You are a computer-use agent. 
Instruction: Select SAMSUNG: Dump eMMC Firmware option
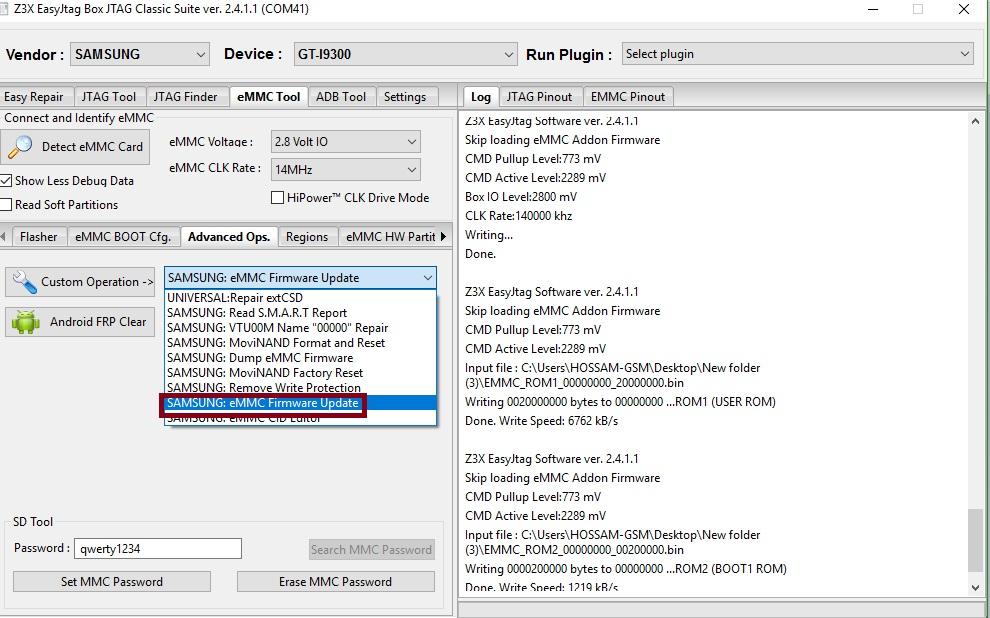point(300,357)
